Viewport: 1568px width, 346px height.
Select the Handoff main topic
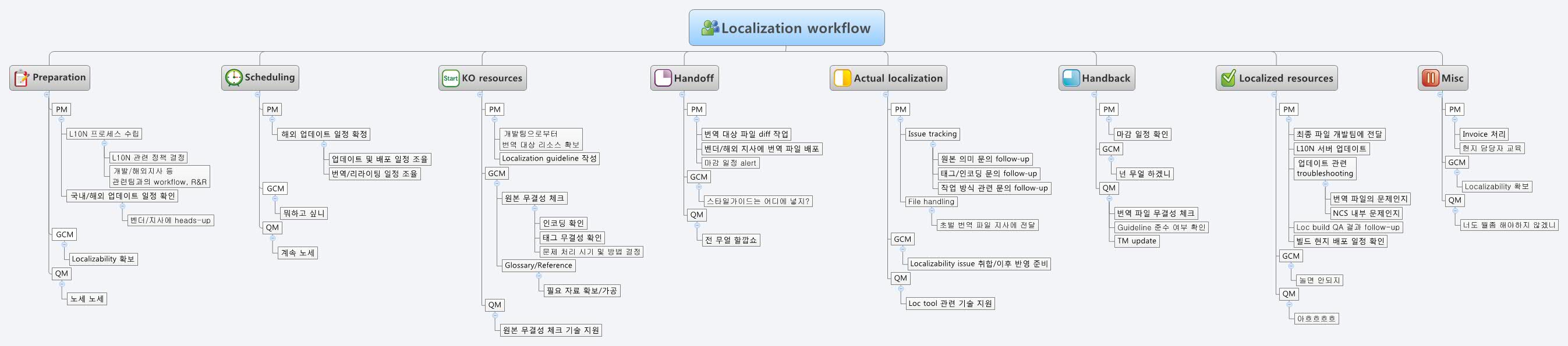[685, 78]
